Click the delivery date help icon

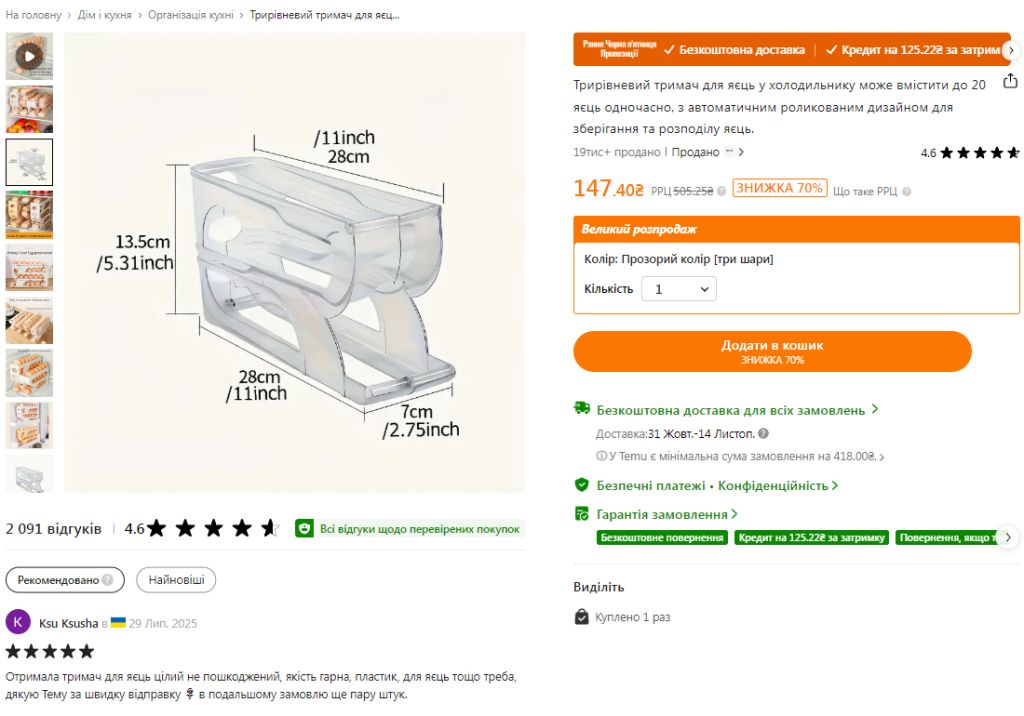pos(763,433)
